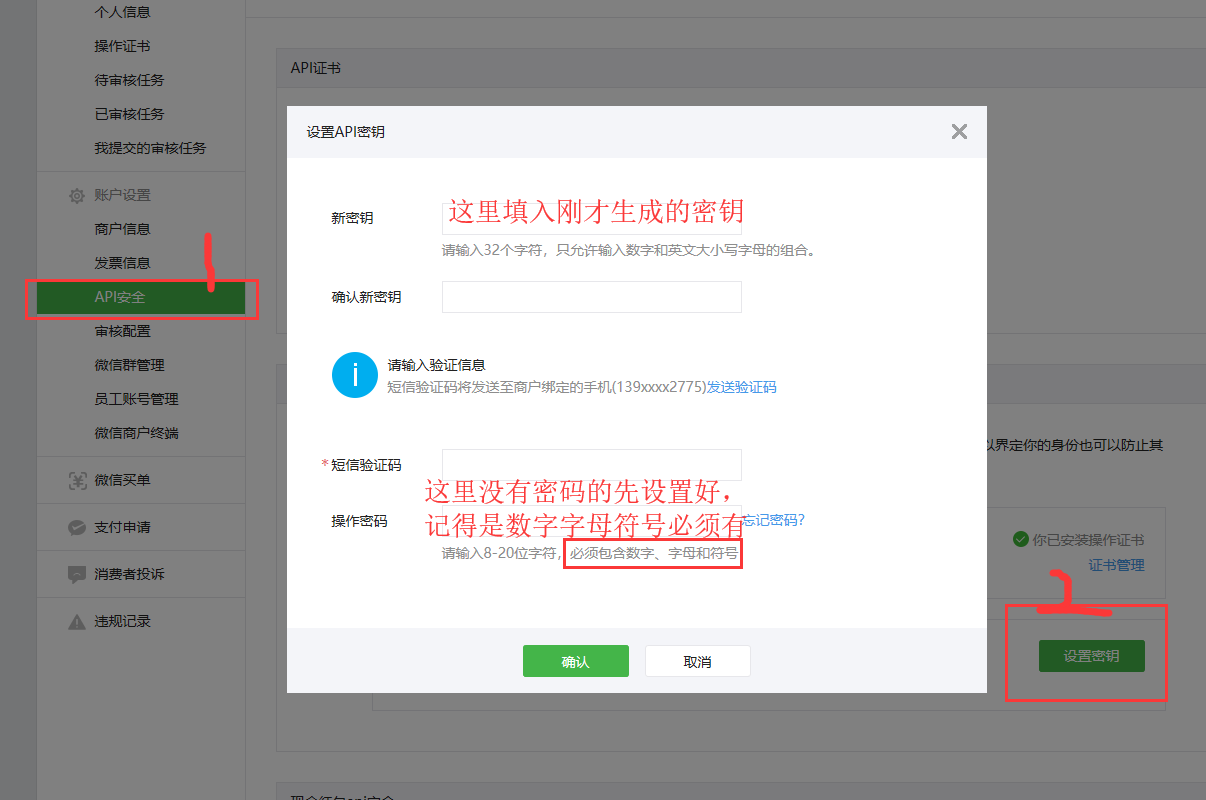Go to 员工账号管理 page
This screenshot has height=800, width=1206.
tap(136, 399)
